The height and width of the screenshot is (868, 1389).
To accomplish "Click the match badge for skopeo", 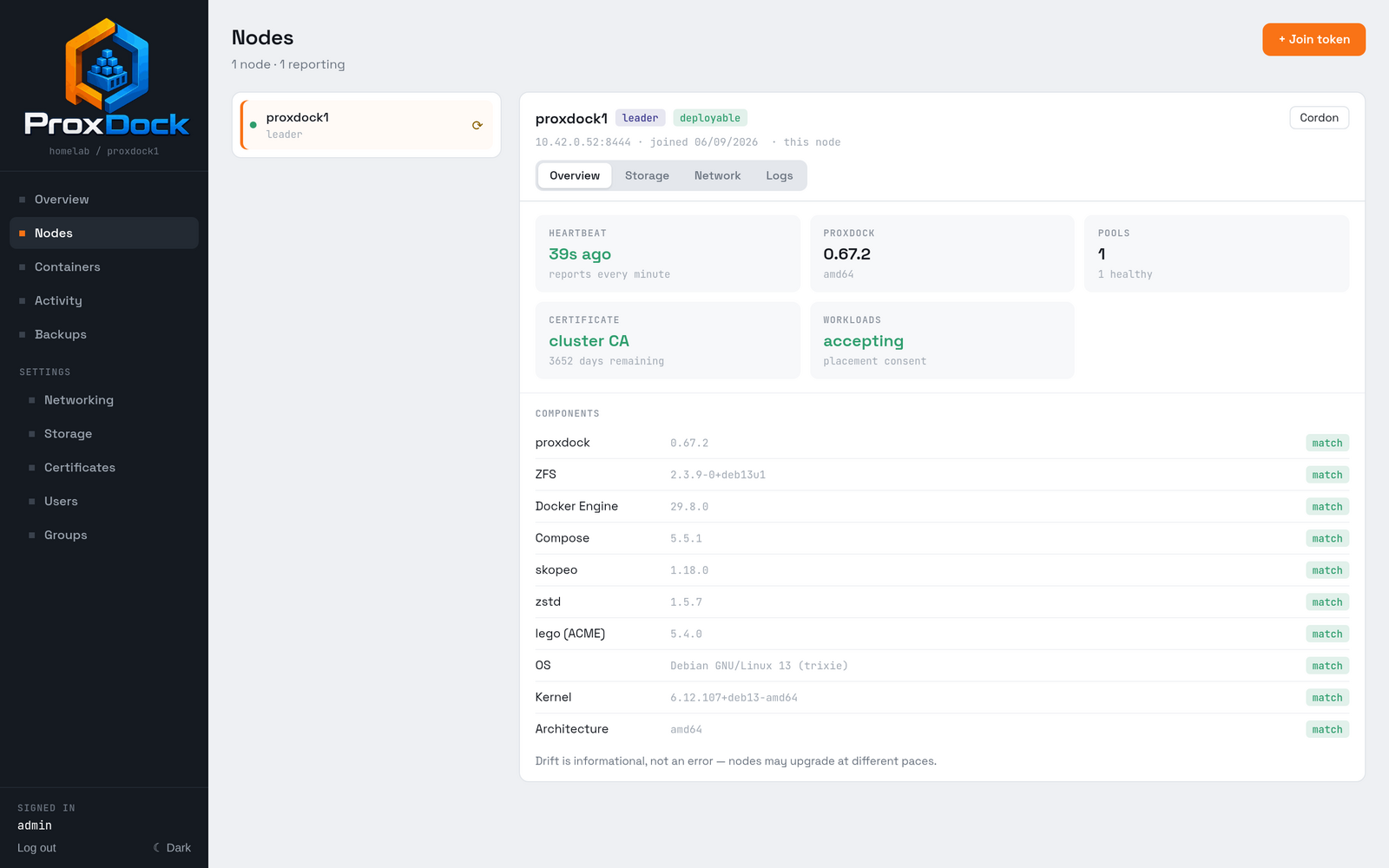I will (1327, 570).
